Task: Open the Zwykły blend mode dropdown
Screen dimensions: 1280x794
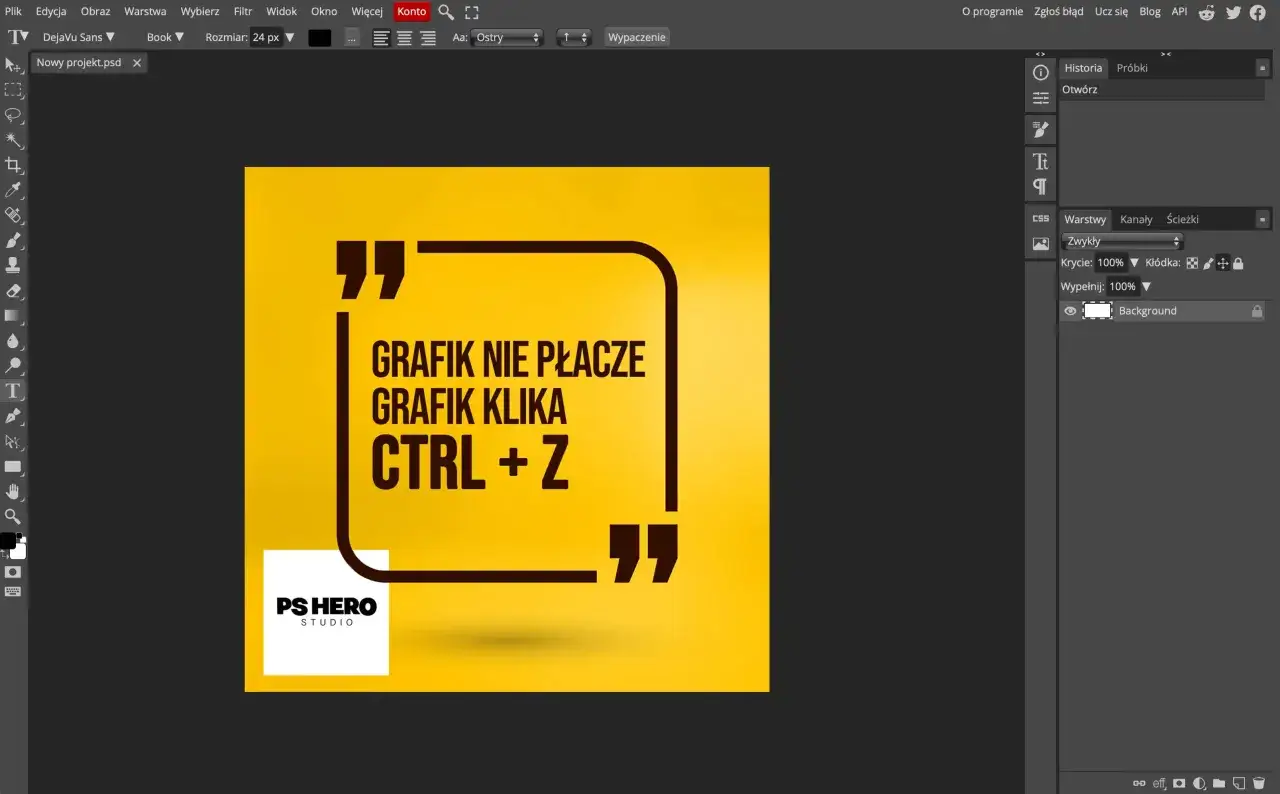Action: pyautogui.click(x=1122, y=240)
